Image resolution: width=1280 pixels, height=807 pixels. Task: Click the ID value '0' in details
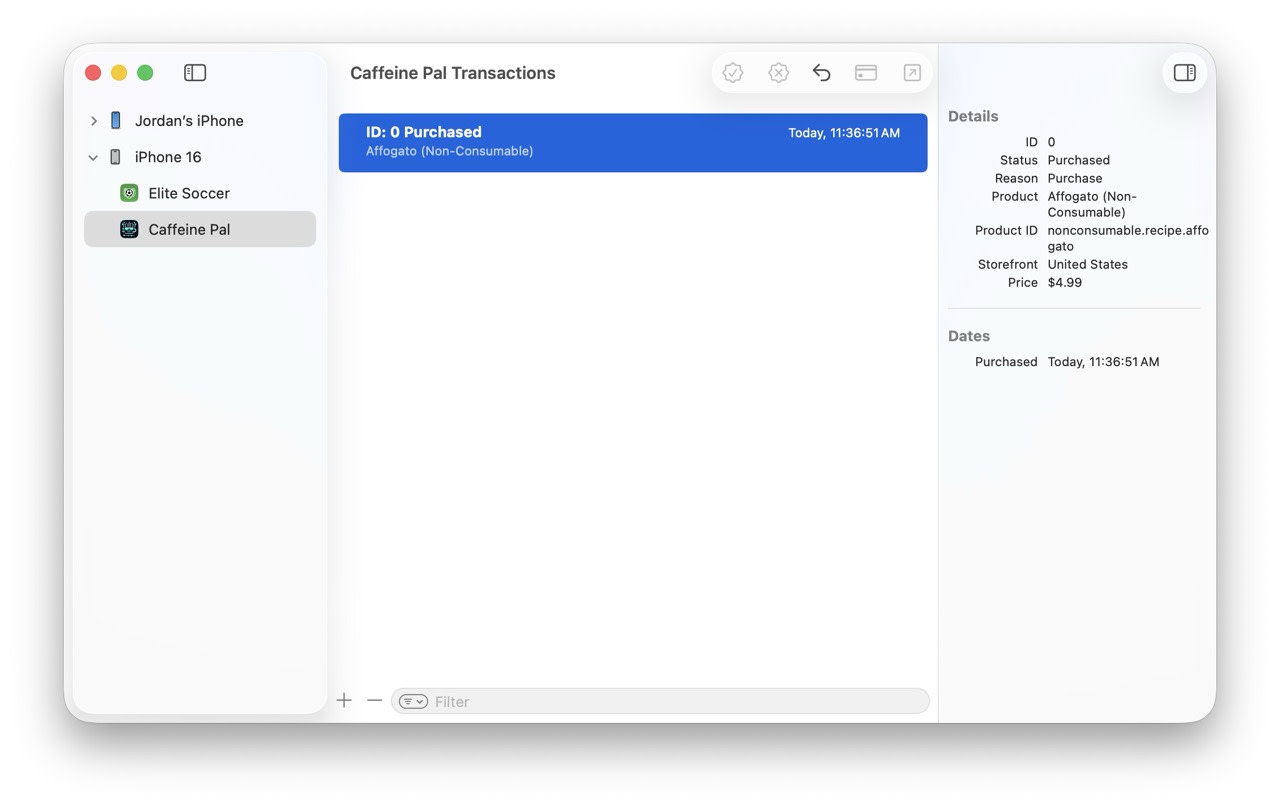point(1051,142)
